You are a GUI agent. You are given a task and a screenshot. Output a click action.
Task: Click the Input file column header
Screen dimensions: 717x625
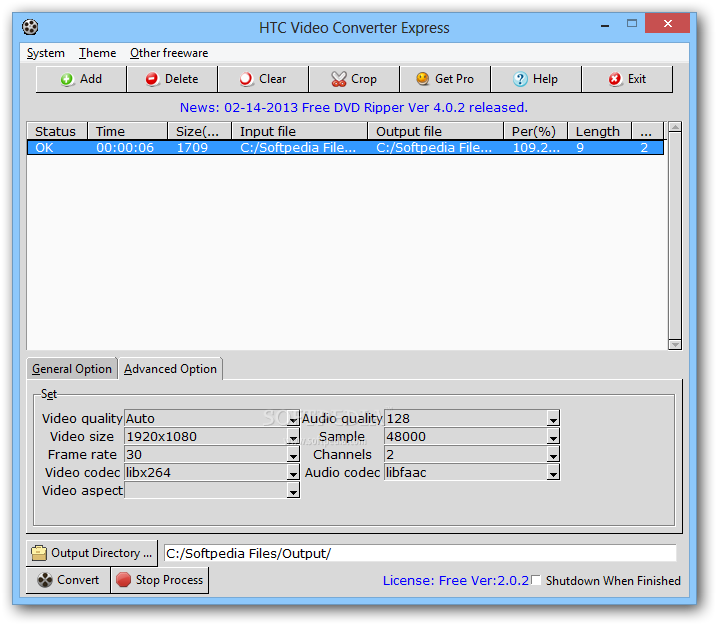coord(300,131)
